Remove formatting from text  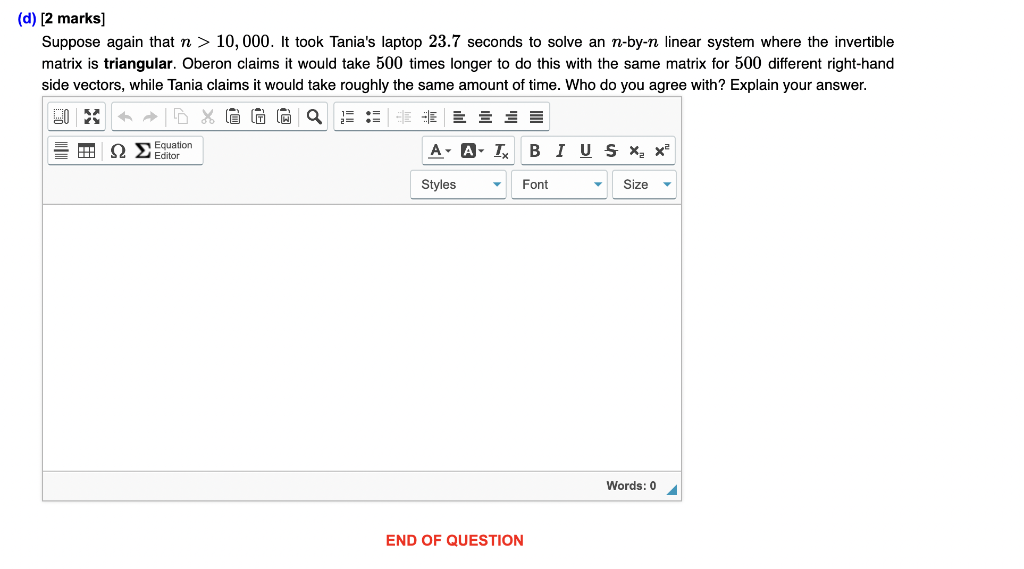point(501,151)
